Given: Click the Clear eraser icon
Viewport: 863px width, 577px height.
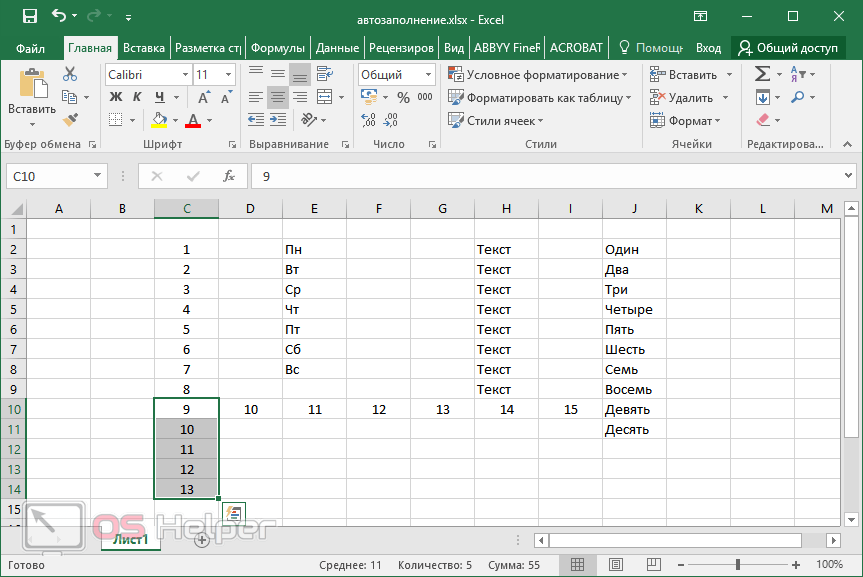Looking at the screenshot, I should pos(764,120).
